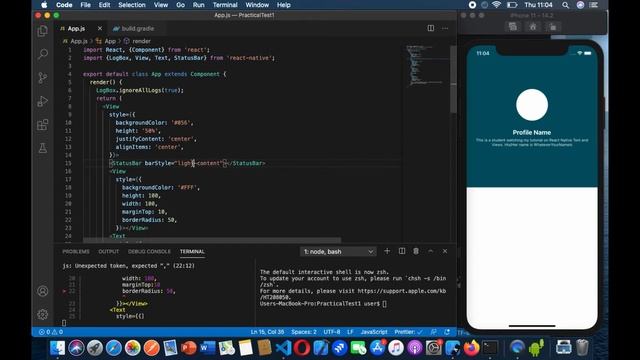Image resolution: width=640 pixels, height=360 pixels.
Task: Switch to the DEBUG CONSOLE panel tab
Action: click(x=149, y=251)
